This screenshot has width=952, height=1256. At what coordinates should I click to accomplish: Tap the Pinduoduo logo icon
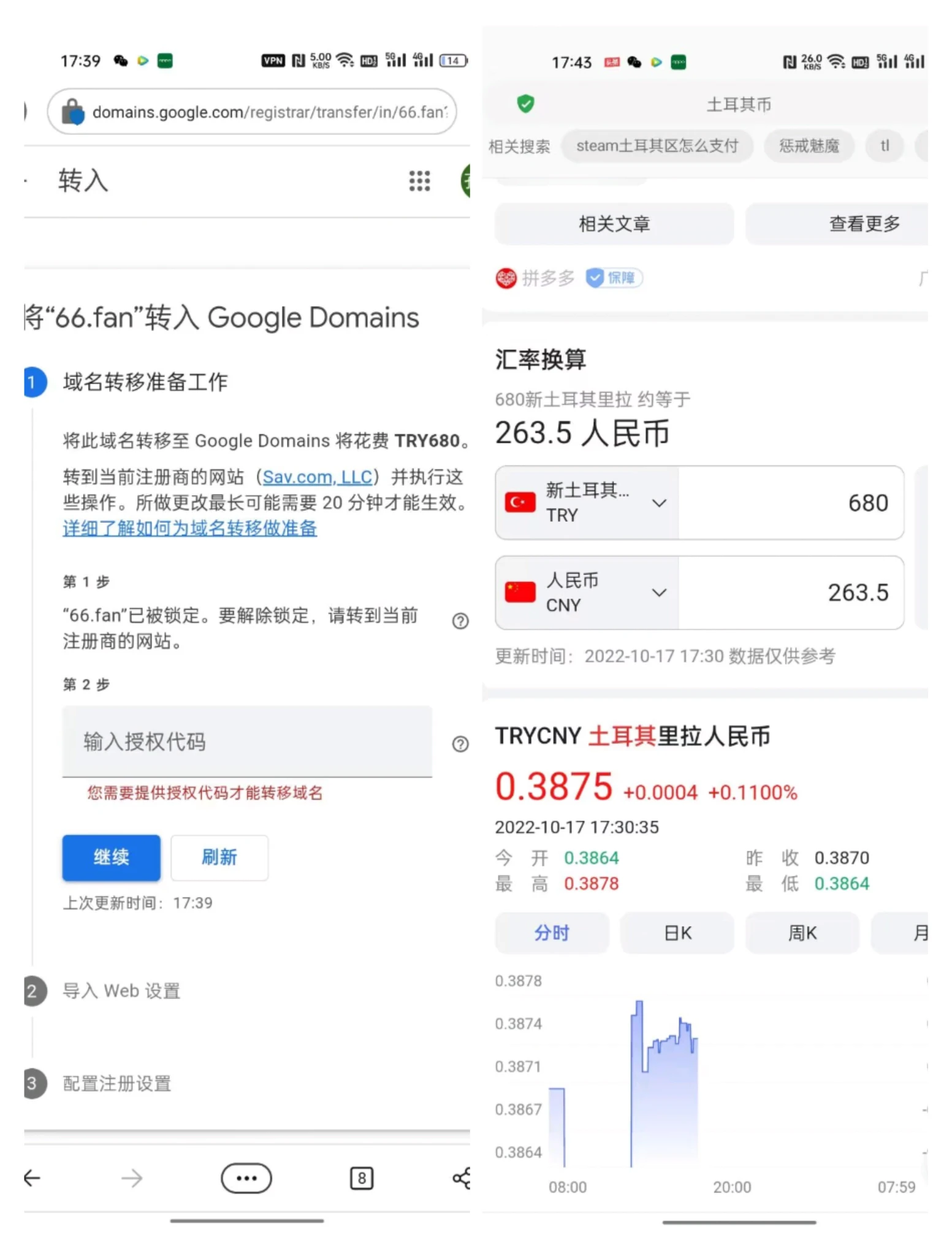[x=506, y=278]
